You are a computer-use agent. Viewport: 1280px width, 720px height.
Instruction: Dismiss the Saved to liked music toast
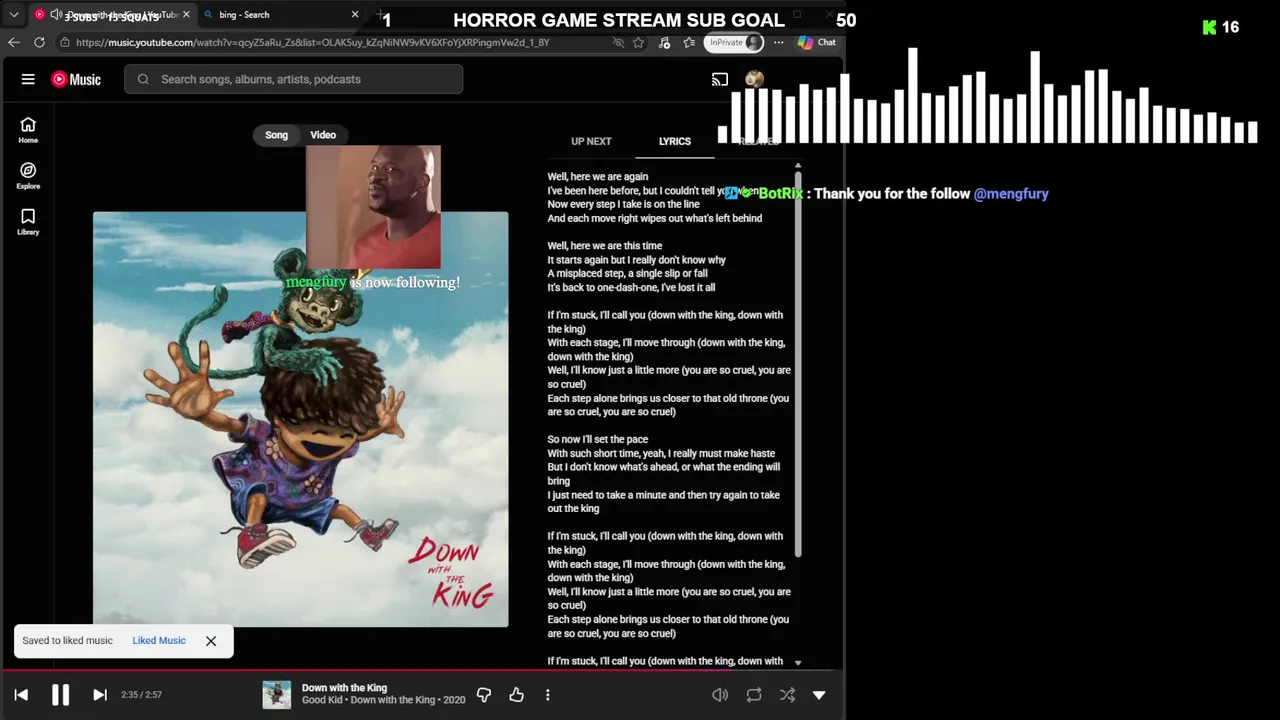point(211,641)
